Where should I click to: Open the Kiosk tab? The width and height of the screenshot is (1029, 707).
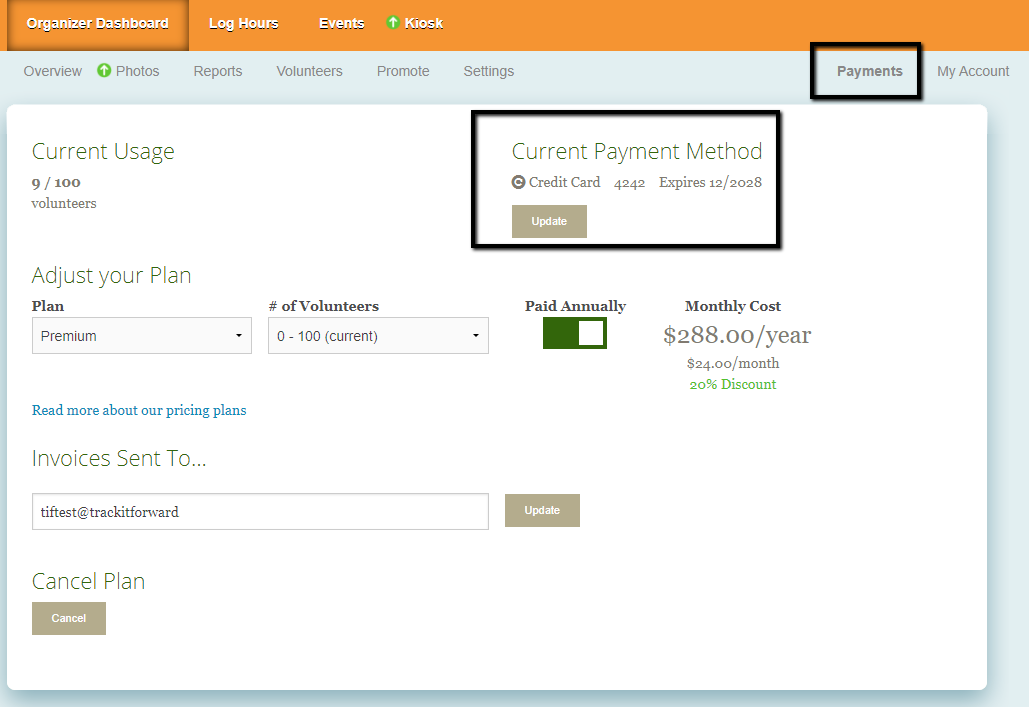pyautogui.click(x=423, y=24)
